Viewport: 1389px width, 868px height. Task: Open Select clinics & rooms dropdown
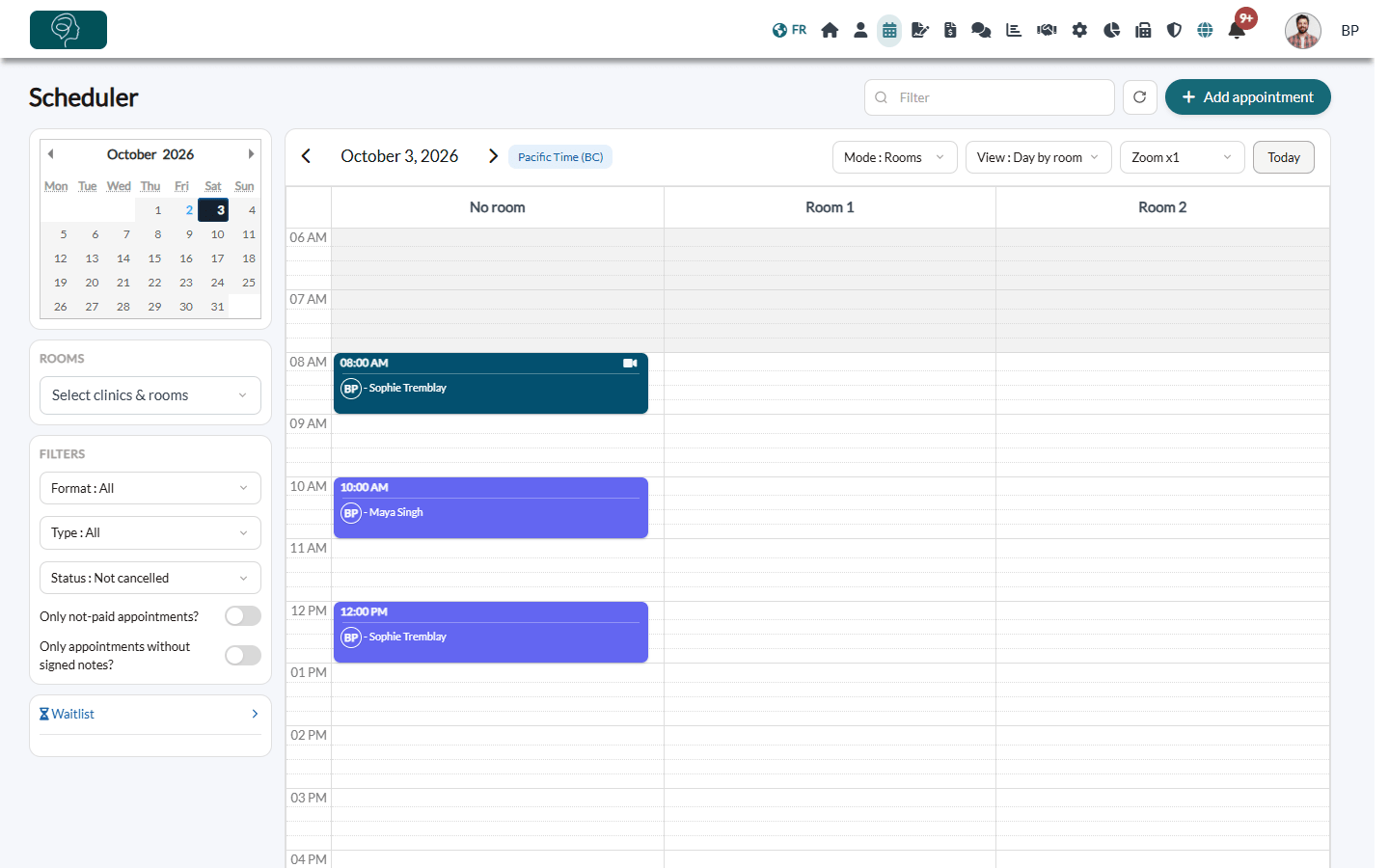(150, 395)
